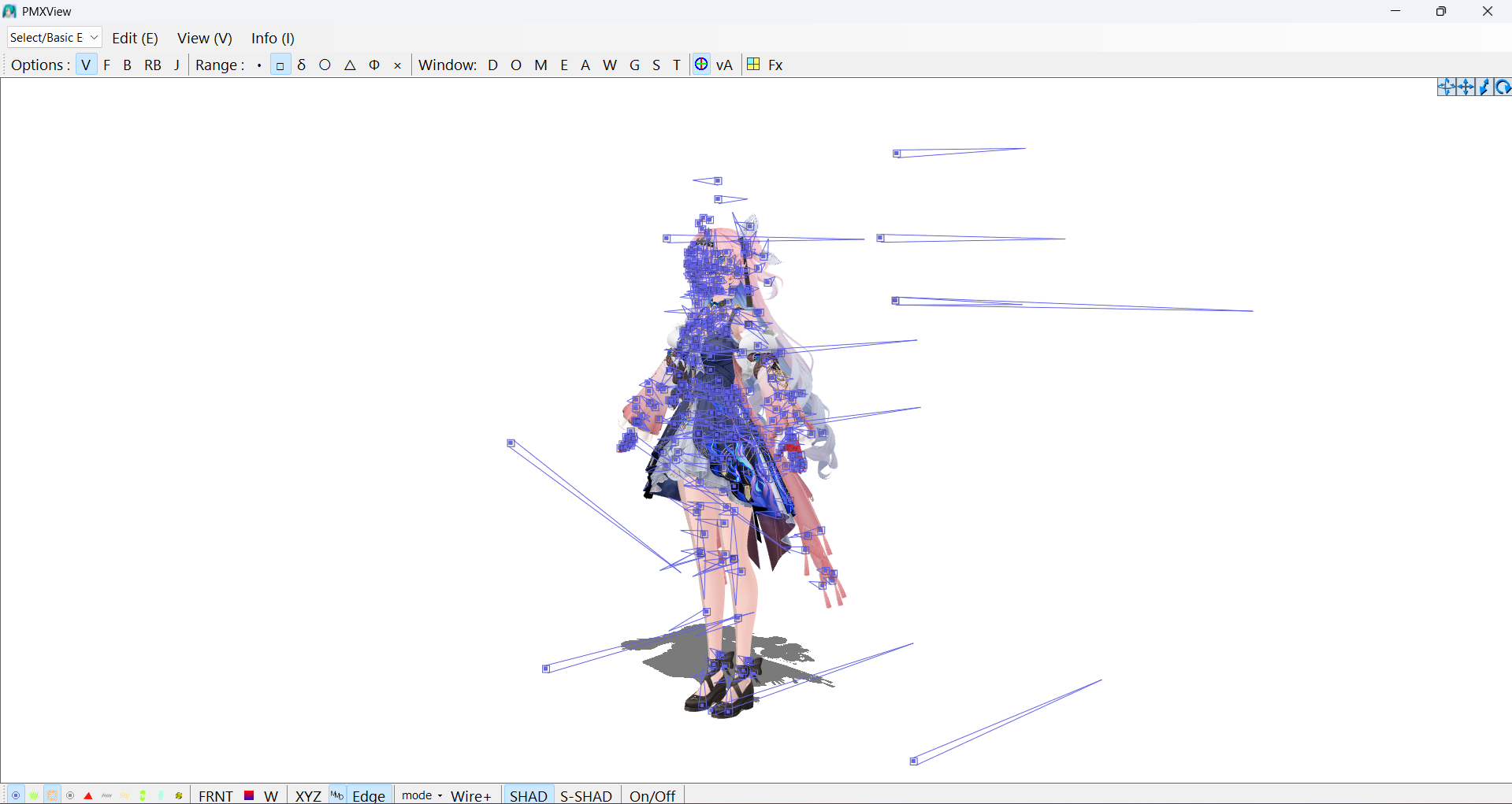Click the red-blue gradient square icon
Viewport: 1512px width, 804px height.
(x=249, y=795)
